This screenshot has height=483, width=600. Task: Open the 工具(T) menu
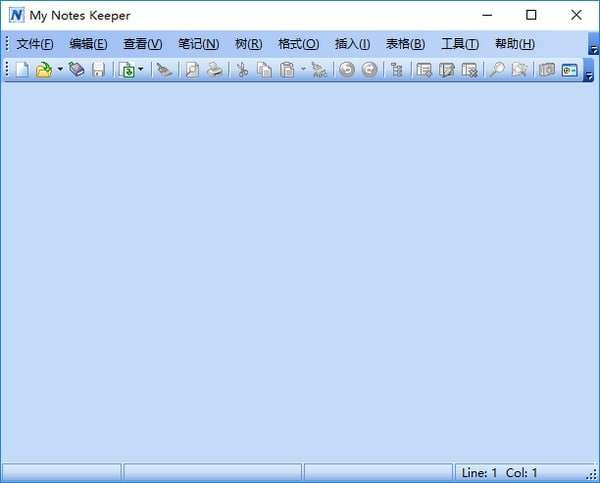click(x=460, y=44)
